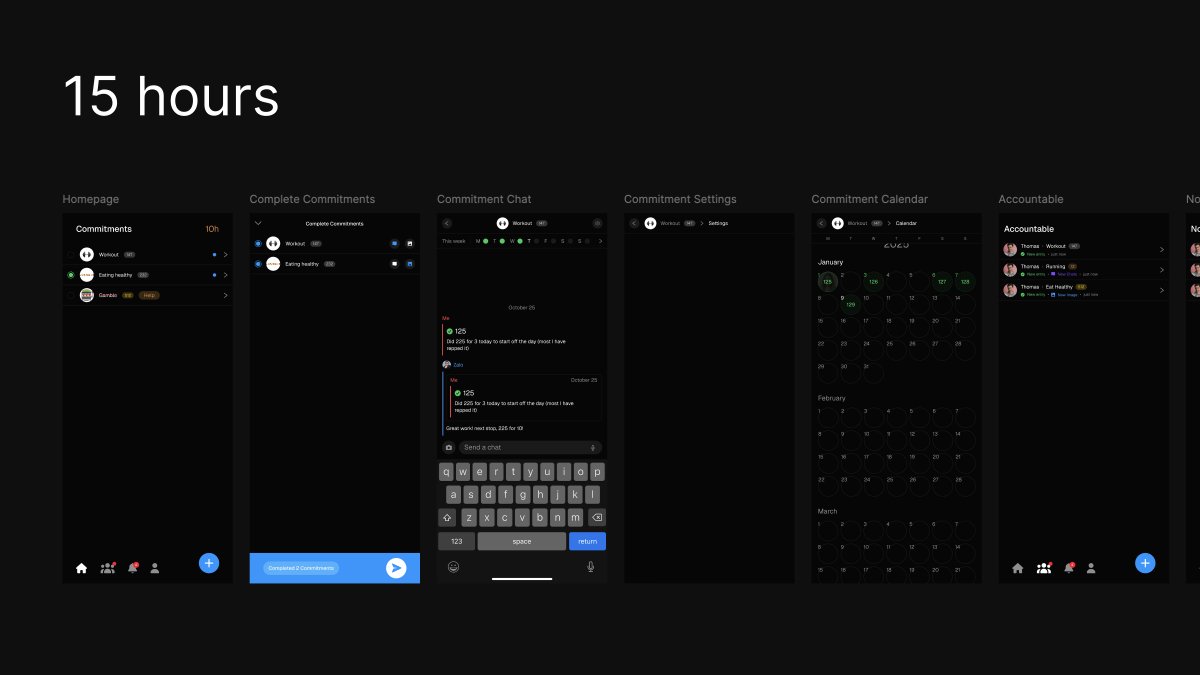The height and width of the screenshot is (675, 1200).
Task: Click Settings breadcrumb label
Action: tap(718, 223)
